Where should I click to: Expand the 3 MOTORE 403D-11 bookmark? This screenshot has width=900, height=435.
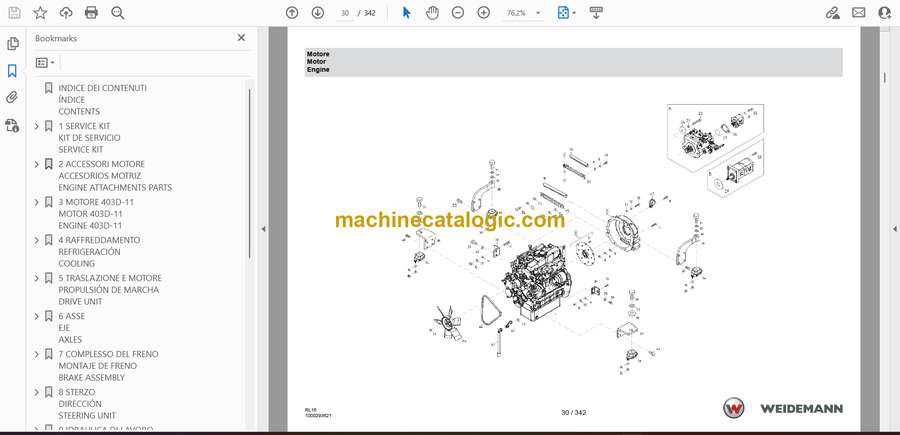click(37, 202)
